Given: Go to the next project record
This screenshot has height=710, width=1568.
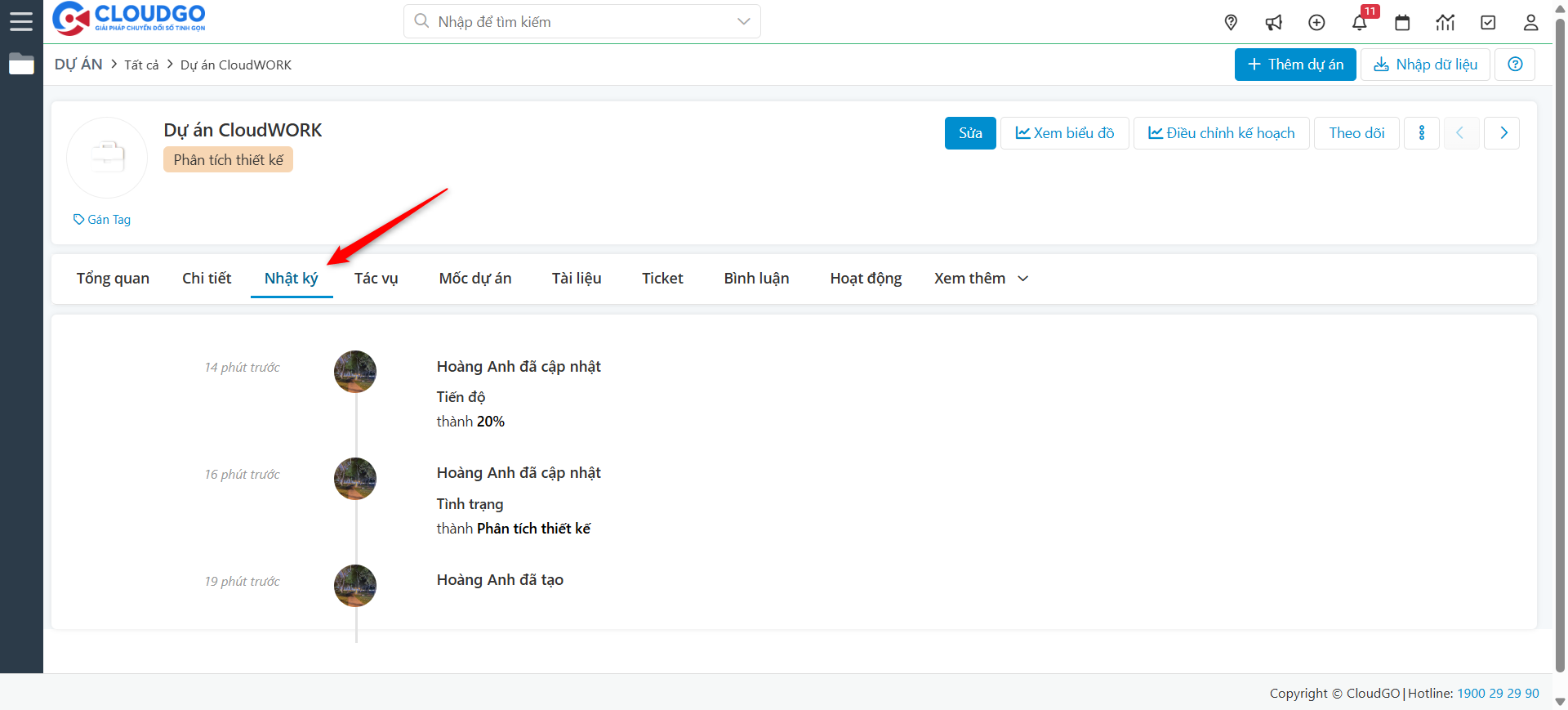Looking at the screenshot, I should tap(1502, 133).
